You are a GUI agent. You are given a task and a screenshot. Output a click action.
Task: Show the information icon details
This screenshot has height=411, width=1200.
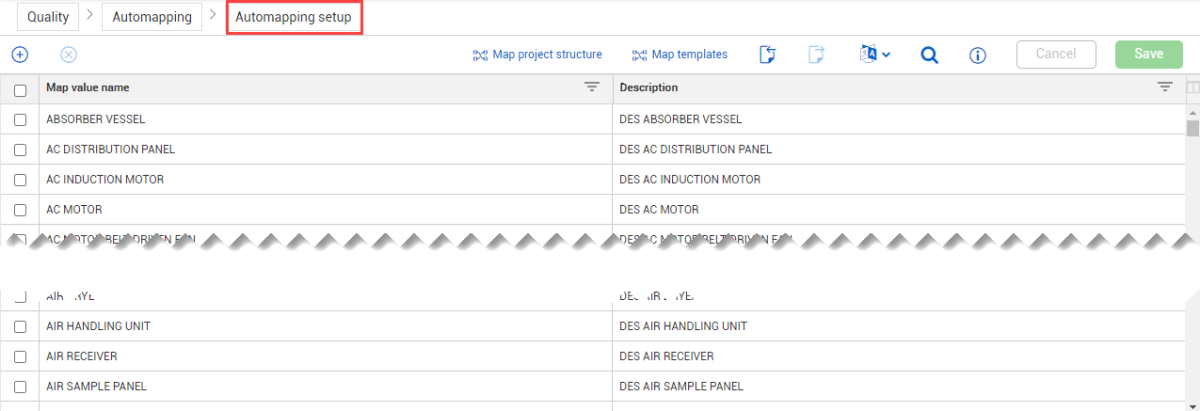click(x=978, y=55)
